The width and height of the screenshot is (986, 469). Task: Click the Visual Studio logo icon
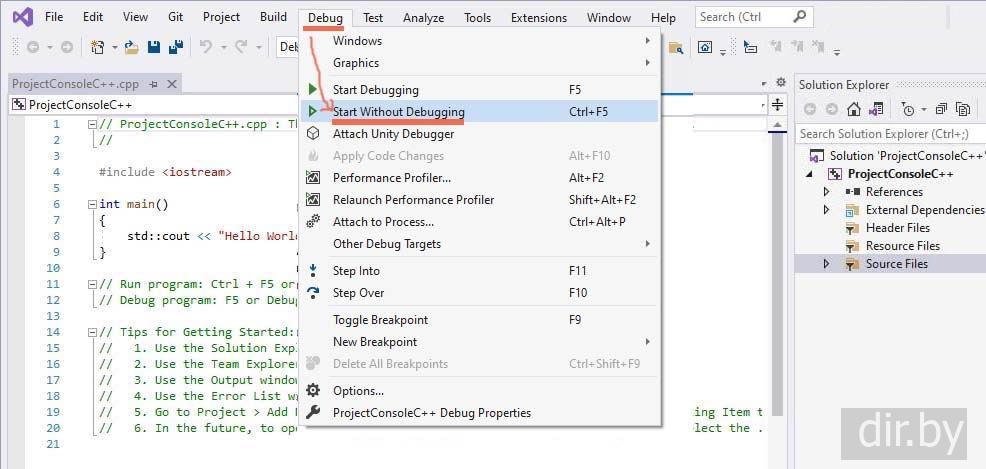[22, 18]
